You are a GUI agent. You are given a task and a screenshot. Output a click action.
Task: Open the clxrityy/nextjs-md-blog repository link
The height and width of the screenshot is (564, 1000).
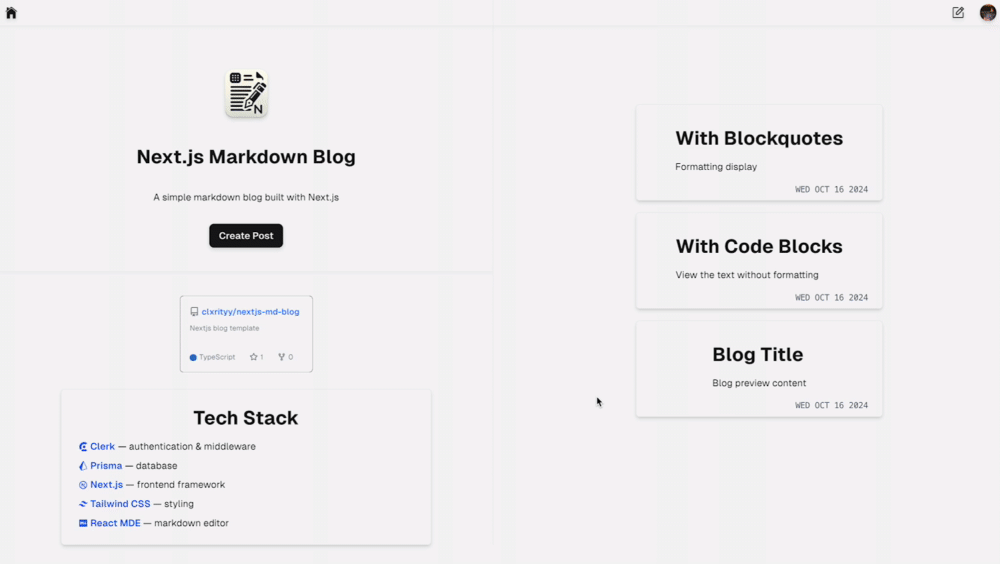point(250,312)
